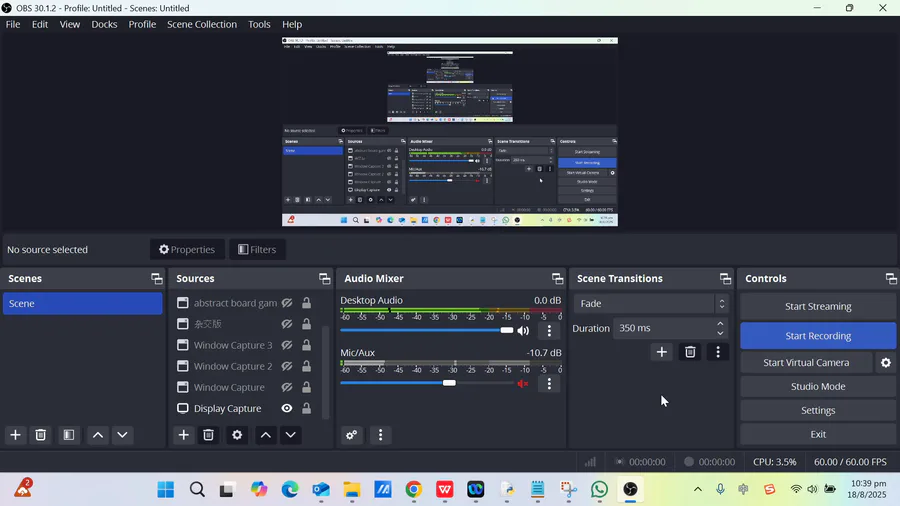Add a scene transition with plus
Screen dimensions: 900x506
pos(662,352)
